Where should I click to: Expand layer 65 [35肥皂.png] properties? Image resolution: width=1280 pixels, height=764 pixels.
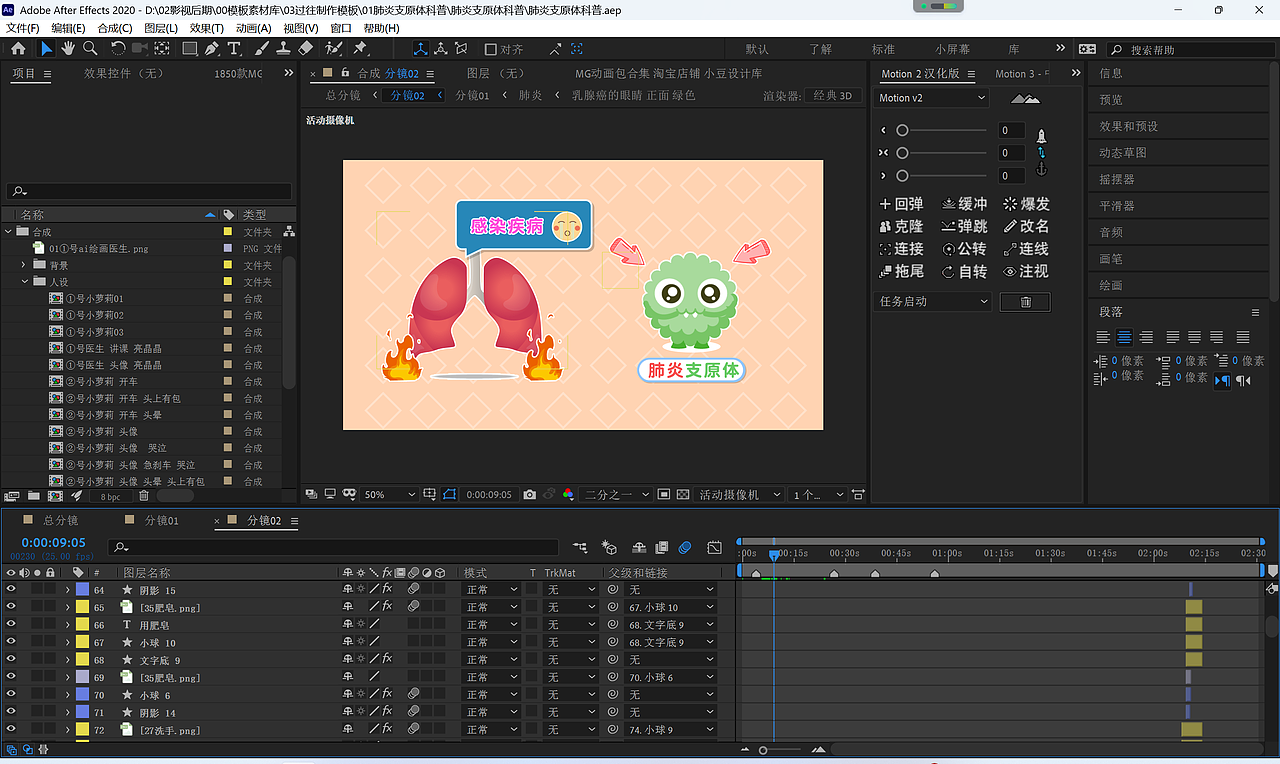tap(67, 607)
